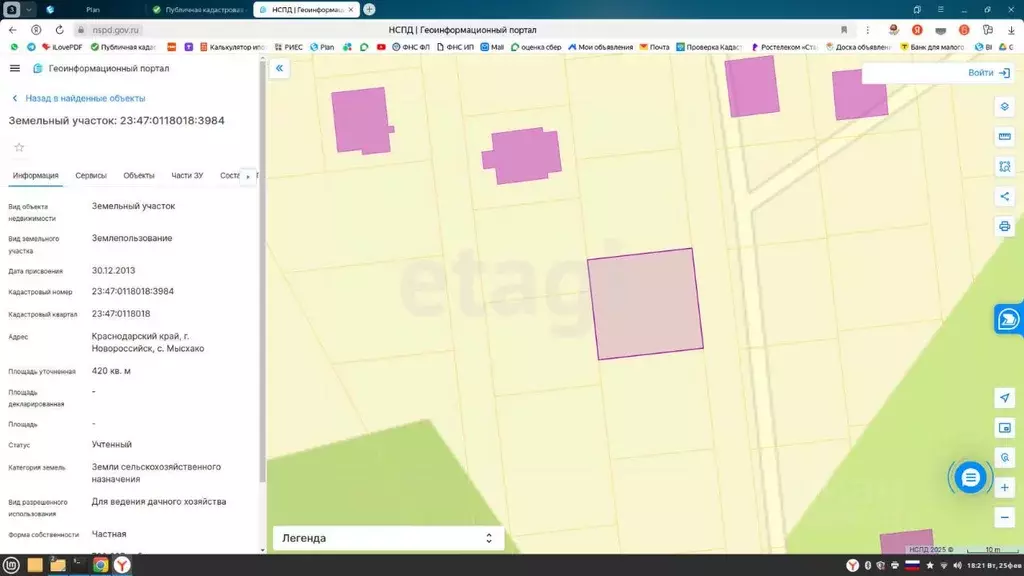Switch to the Сервисы tab
This screenshot has height=576, width=1024.
(91, 175)
